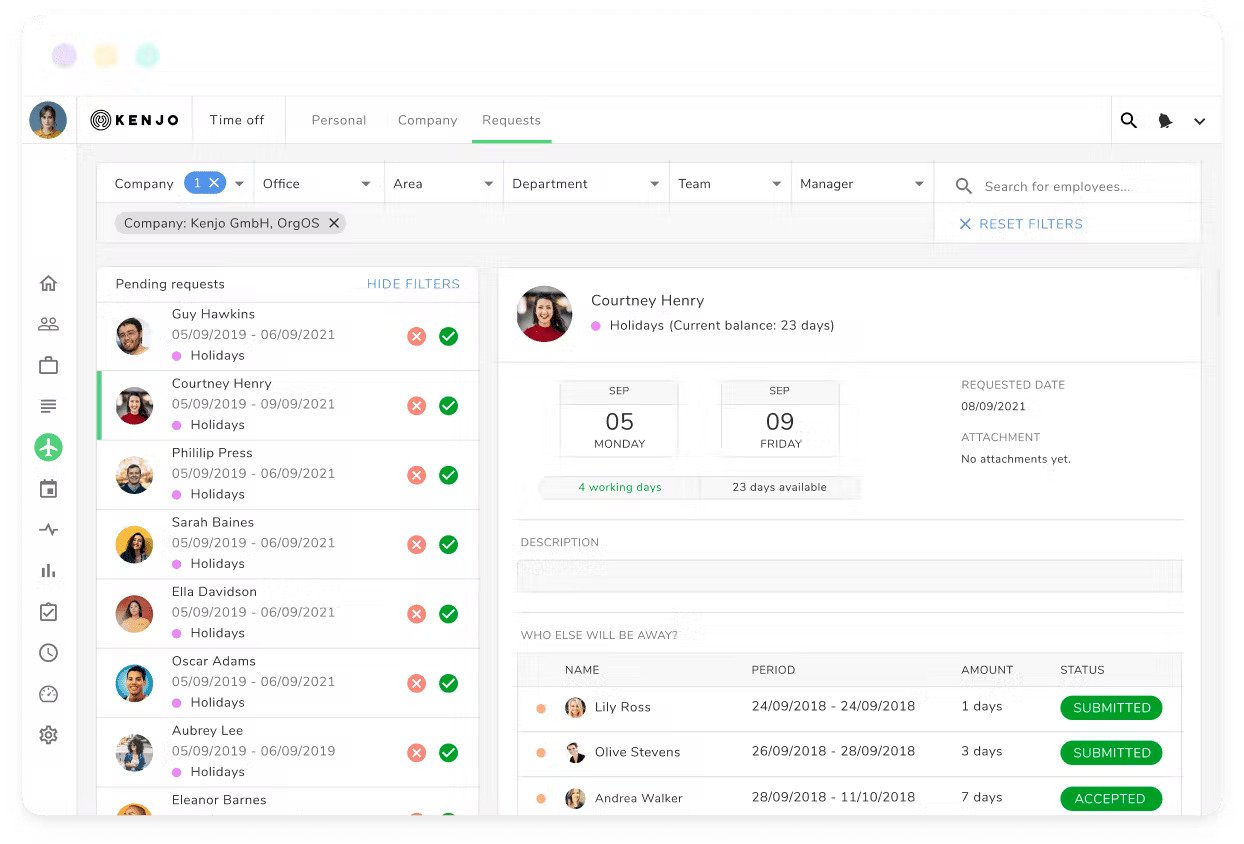This screenshot has width=1244, height=844.
Task: Open the Attendance clock icon in sidebar
Action: 48,653
